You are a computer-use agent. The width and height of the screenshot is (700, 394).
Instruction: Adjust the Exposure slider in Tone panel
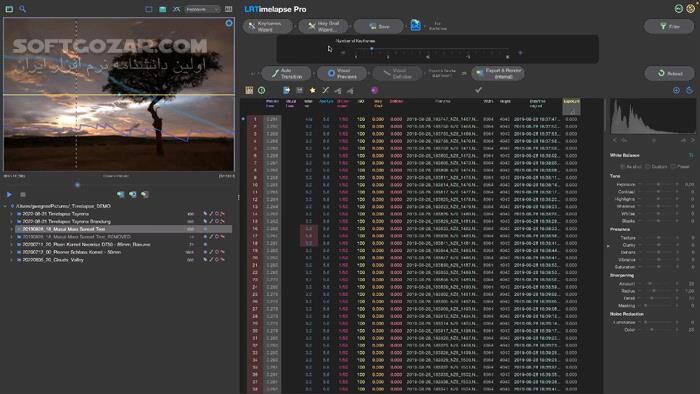pos(658,184)
